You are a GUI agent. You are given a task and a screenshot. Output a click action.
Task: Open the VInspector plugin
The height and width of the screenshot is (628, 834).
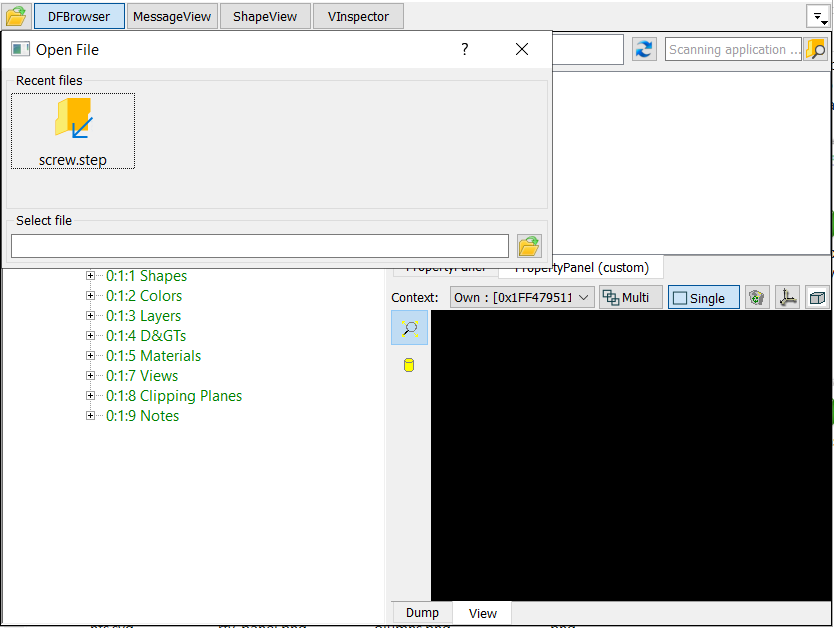pyautogui.click(x=358, y=16)
